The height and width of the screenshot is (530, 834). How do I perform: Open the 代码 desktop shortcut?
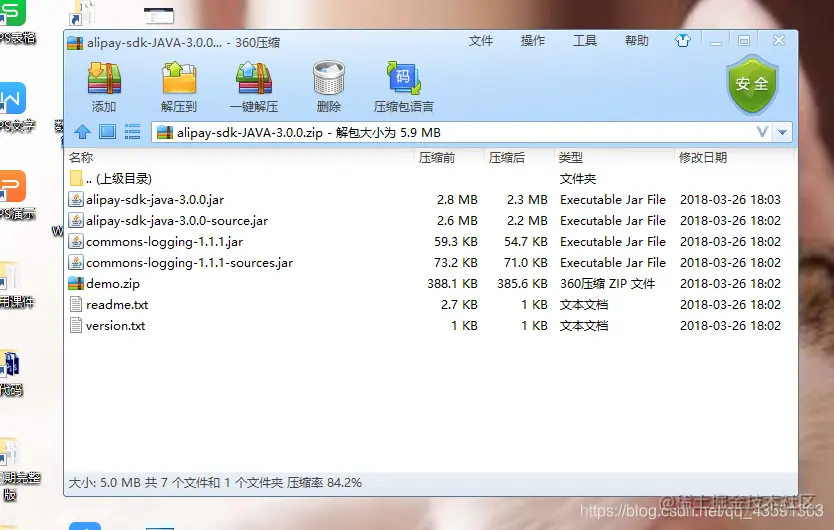click(11, 374)
